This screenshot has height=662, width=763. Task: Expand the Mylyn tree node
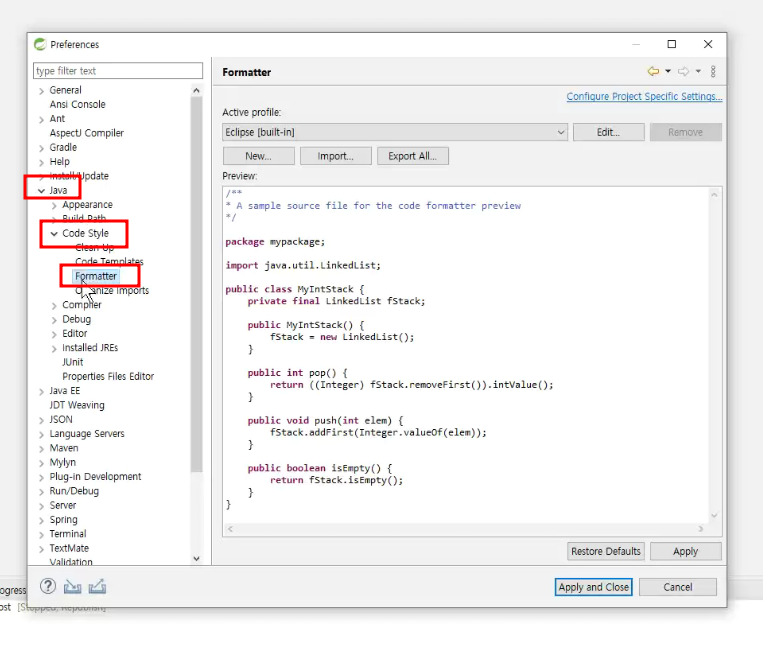pos(41,463)
